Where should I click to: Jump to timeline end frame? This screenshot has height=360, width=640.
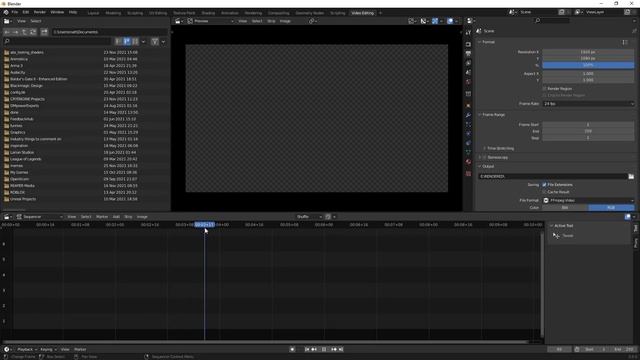point(341,349)
